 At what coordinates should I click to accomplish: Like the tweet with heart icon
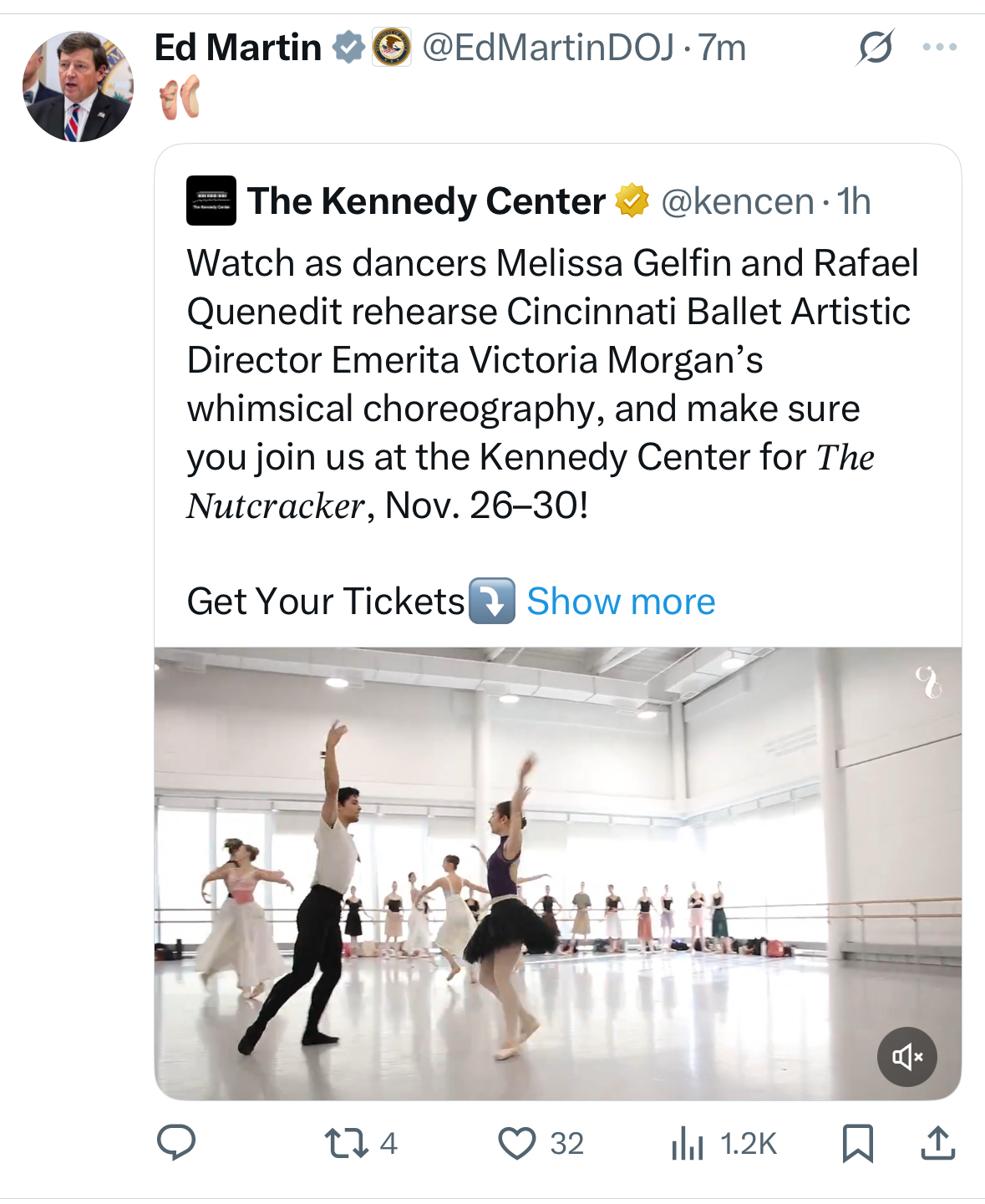(x=517, y=1143)
